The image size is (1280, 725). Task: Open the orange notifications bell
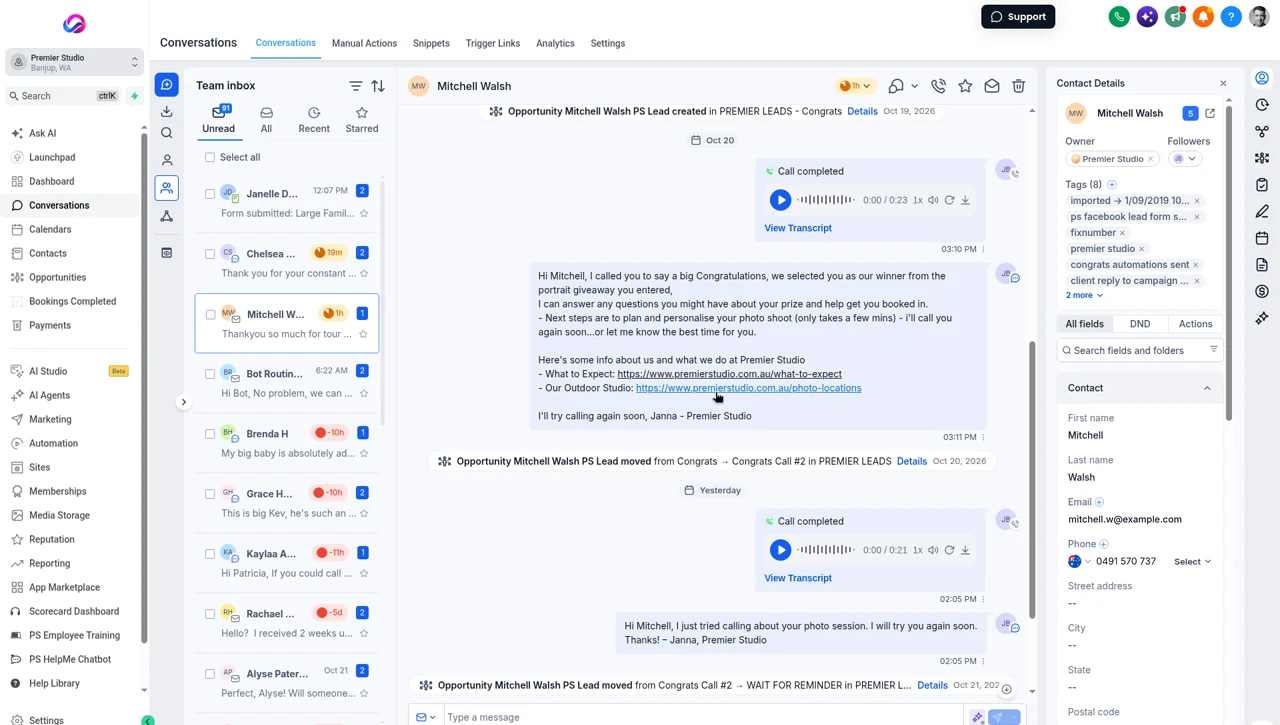[x=1203, y=17]
